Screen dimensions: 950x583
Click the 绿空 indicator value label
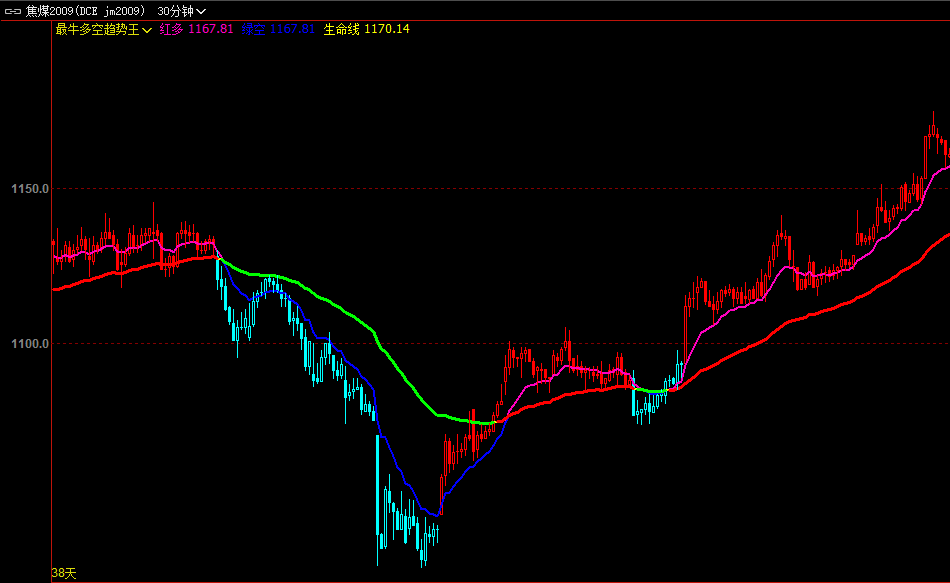278,29
